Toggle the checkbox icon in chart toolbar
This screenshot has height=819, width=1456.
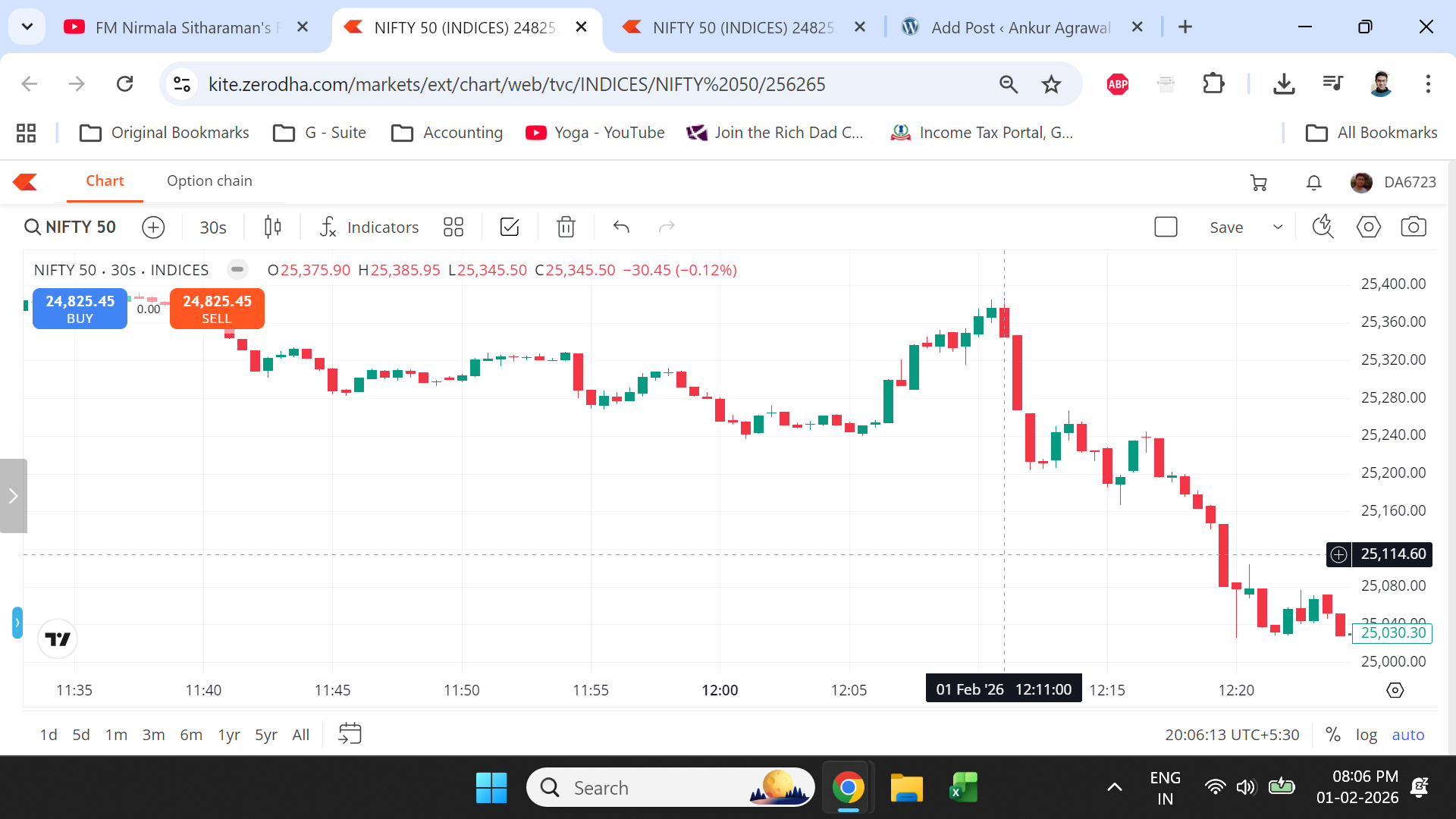pos(510,227)
